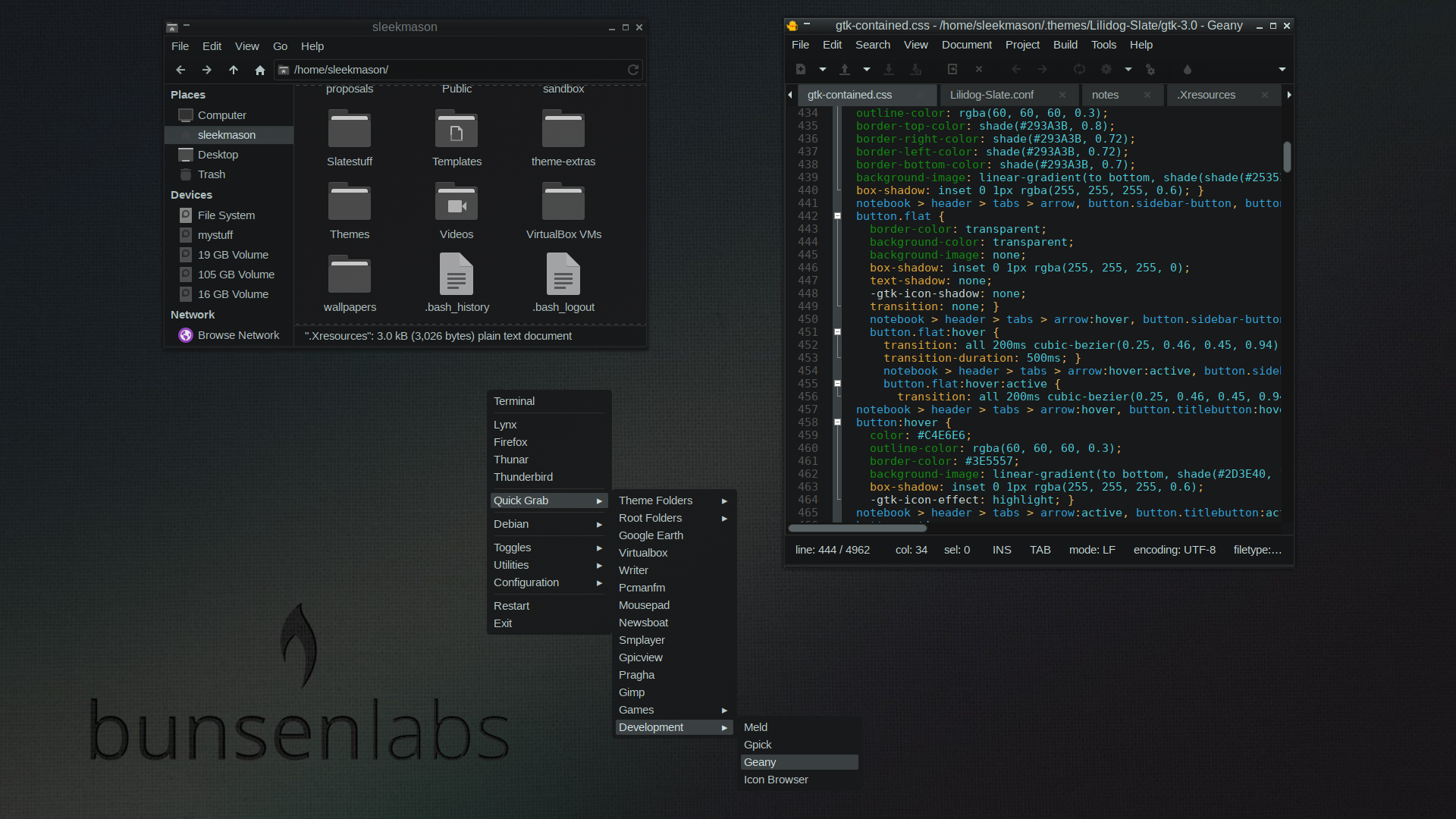Screen dimensions: 1456x819
Task: Launch Geany from the Development submenu
Action: [799, 762]
